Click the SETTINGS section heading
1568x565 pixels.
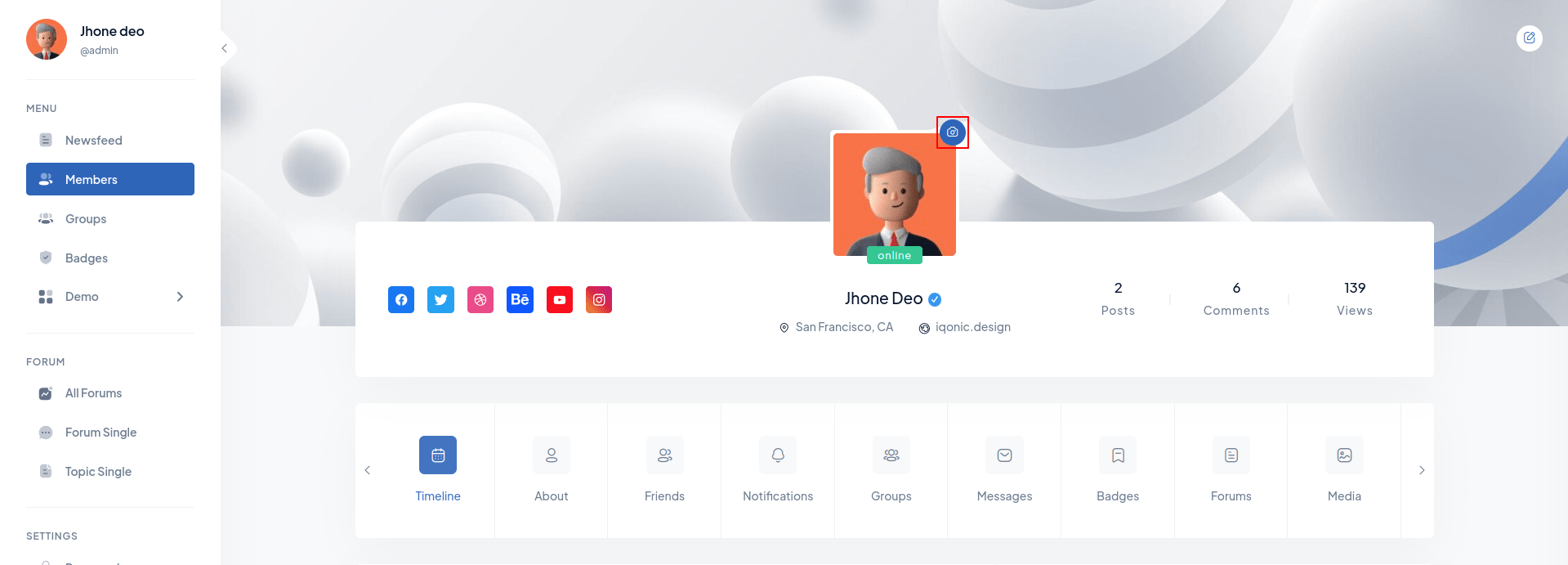pyautogui.click(x=52, y=536)
